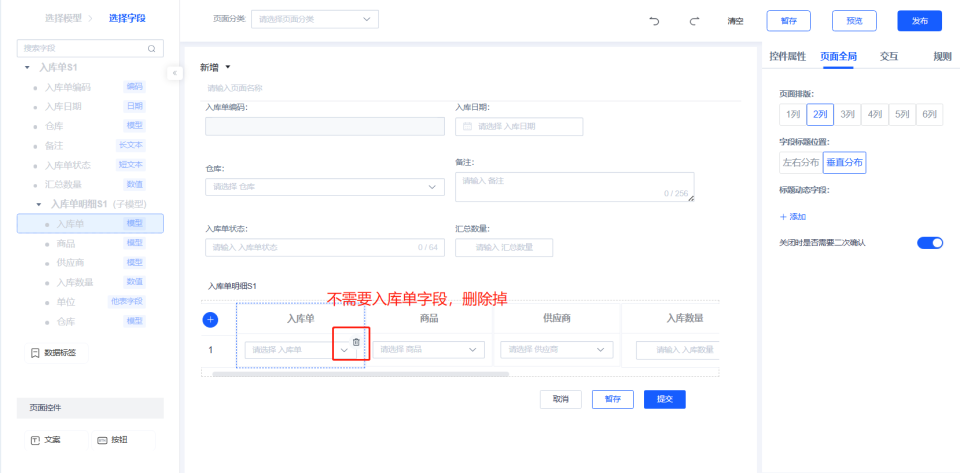The height and width of the screenshot is (473, 960).
Task: Collapse the 入库单明细S1 子模型 node
Action: pos(39,204)
